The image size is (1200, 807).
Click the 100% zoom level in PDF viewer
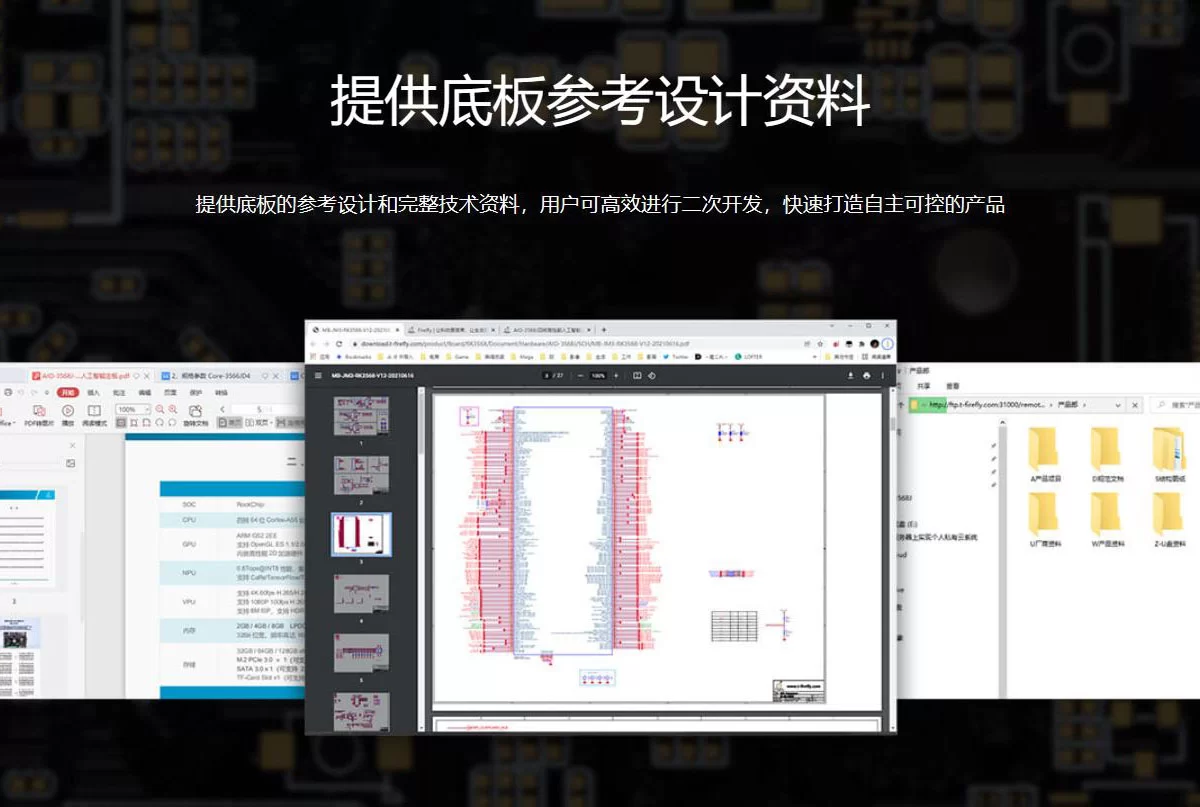click(598, 375)
